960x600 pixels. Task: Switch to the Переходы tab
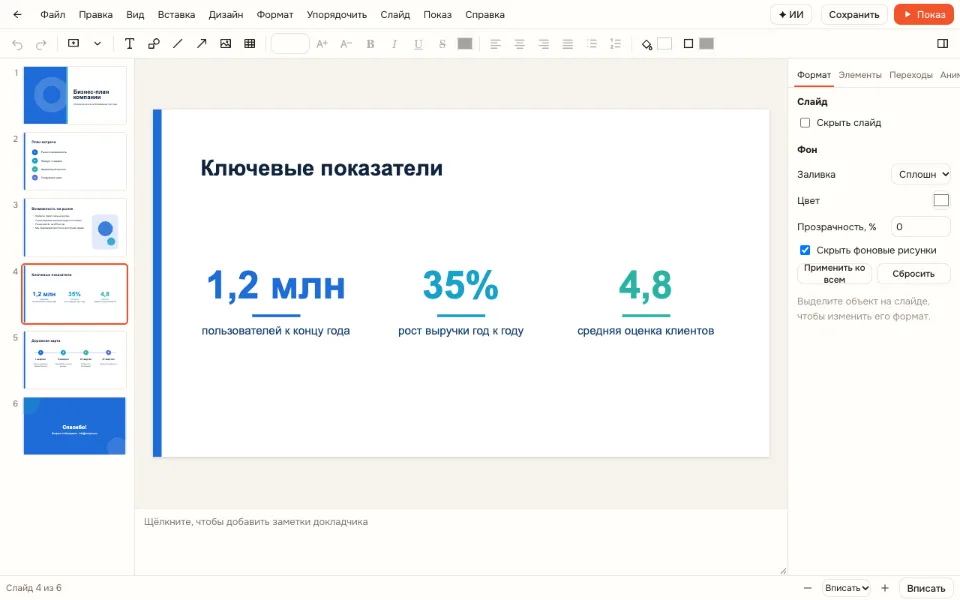[x=911, y=75]
